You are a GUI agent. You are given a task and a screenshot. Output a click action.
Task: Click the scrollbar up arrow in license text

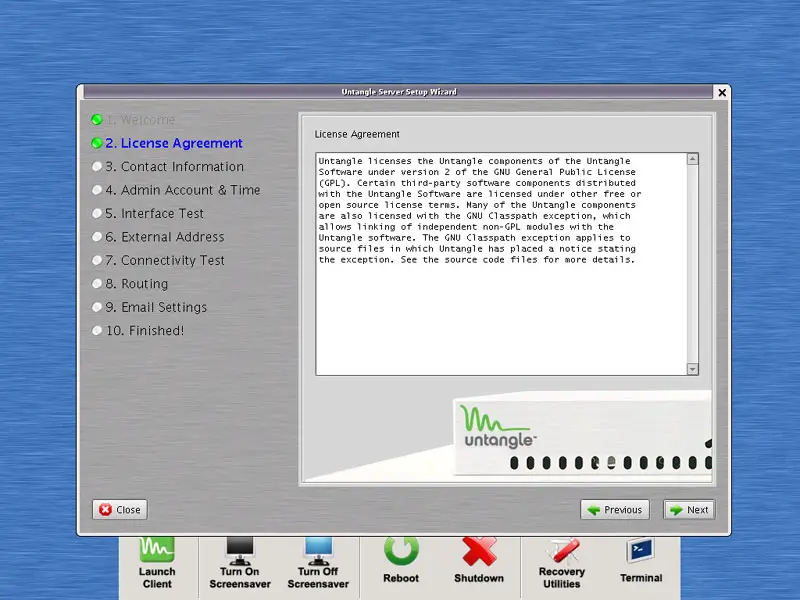(693, 159)
